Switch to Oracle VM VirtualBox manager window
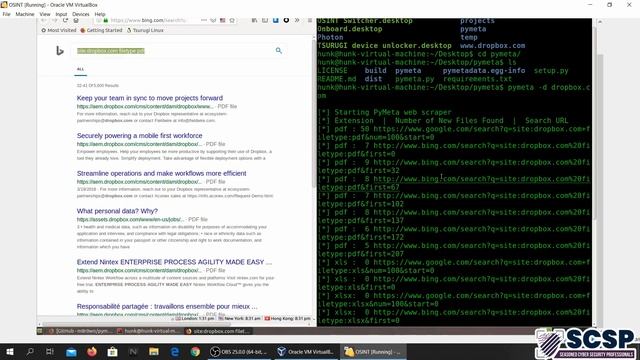 tap(306, 351)
